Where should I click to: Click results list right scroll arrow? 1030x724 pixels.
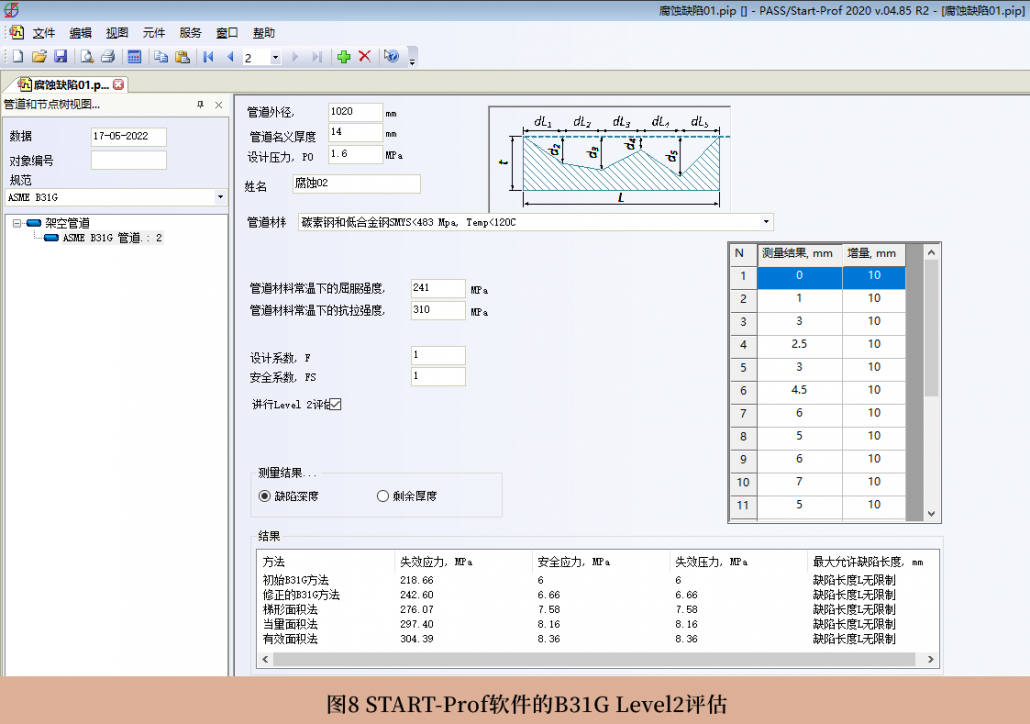[x=930, y=659]
